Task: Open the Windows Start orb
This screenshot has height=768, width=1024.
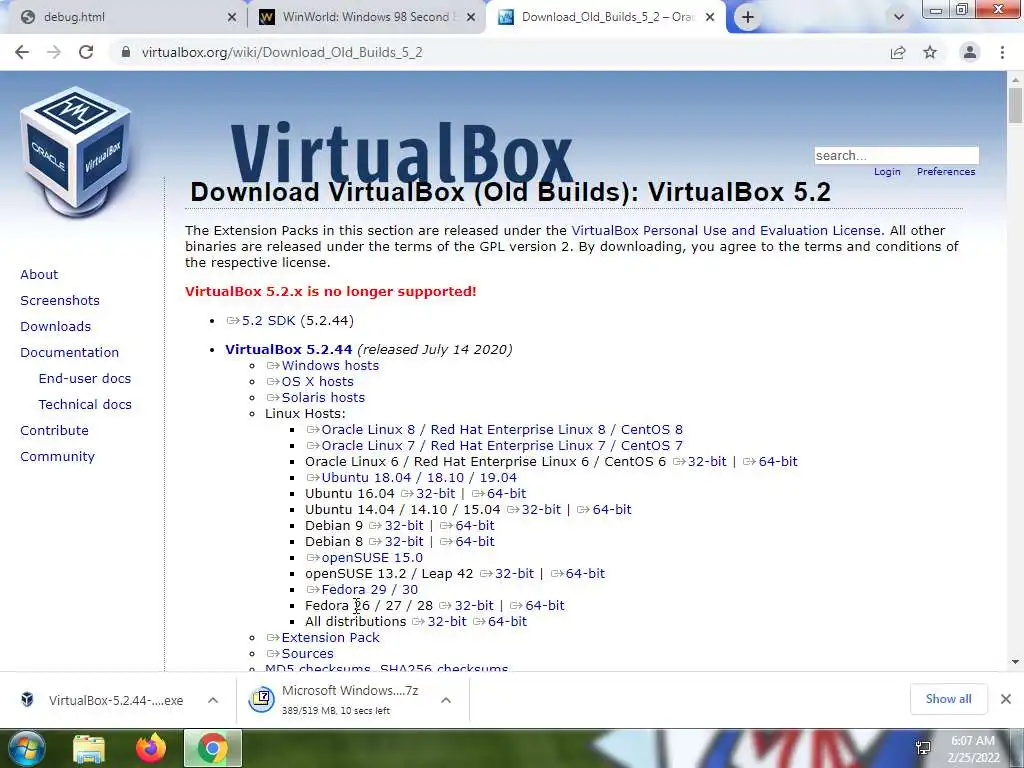Action: tap(26, 748)
